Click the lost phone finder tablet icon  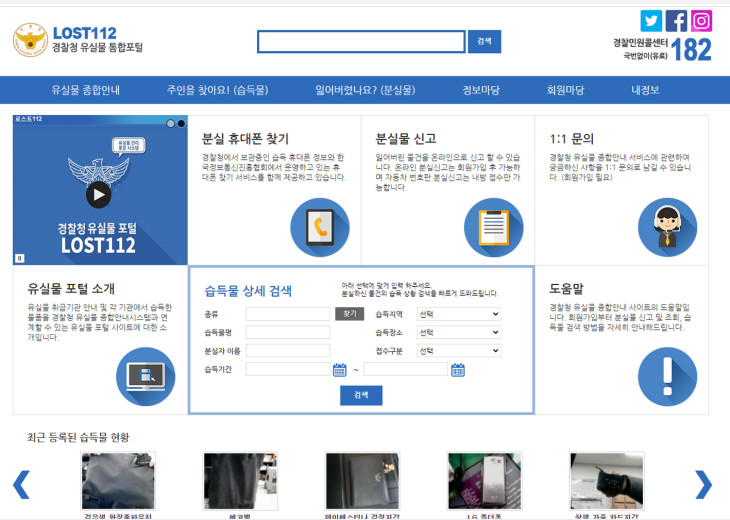coord(320,227)
